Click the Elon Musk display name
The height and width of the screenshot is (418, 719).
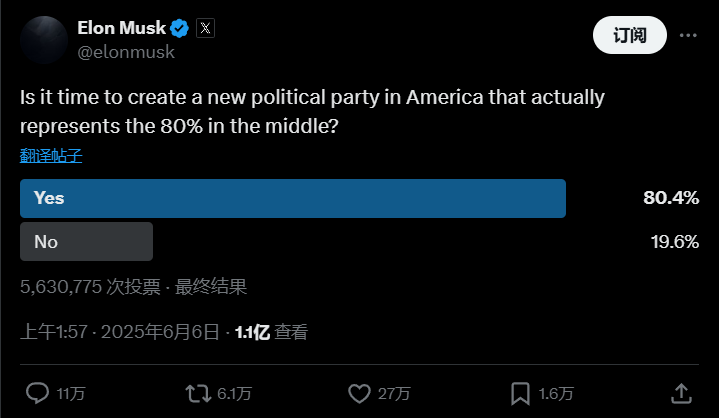(121, 28)
